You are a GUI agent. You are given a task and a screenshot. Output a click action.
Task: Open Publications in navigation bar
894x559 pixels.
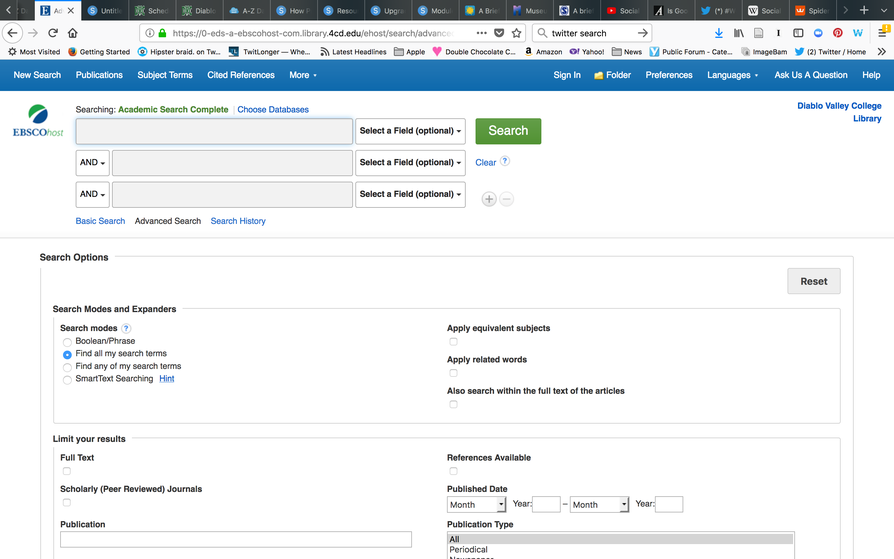click(x=99, y=75)
